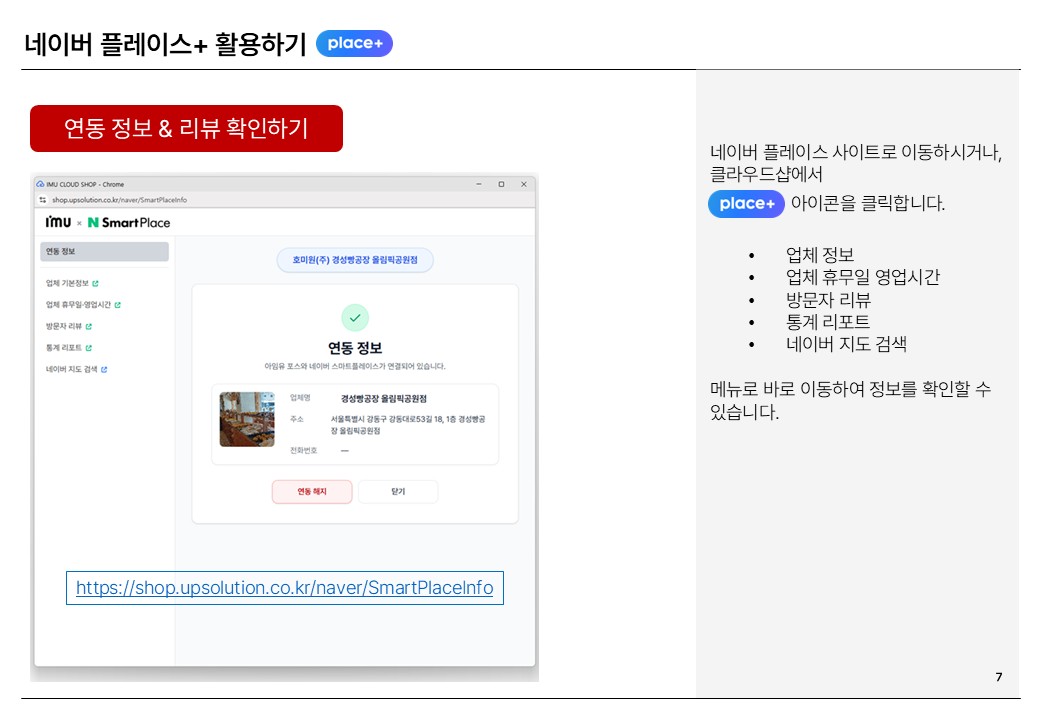The width and height of the screenshot is (1040, 720).
Task: Maximize the IMU CLOUD SHOP Chrome window
Action: coord(501,185)
